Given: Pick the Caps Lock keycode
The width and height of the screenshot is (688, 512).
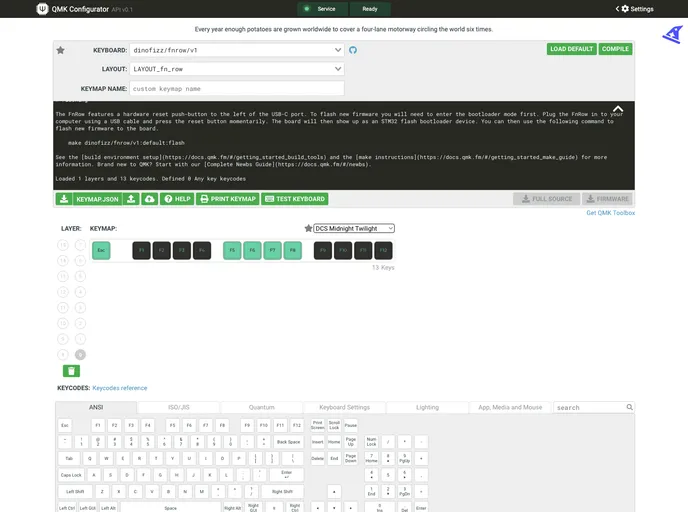Looking at the screenshot, I should (x=71, y=475).
